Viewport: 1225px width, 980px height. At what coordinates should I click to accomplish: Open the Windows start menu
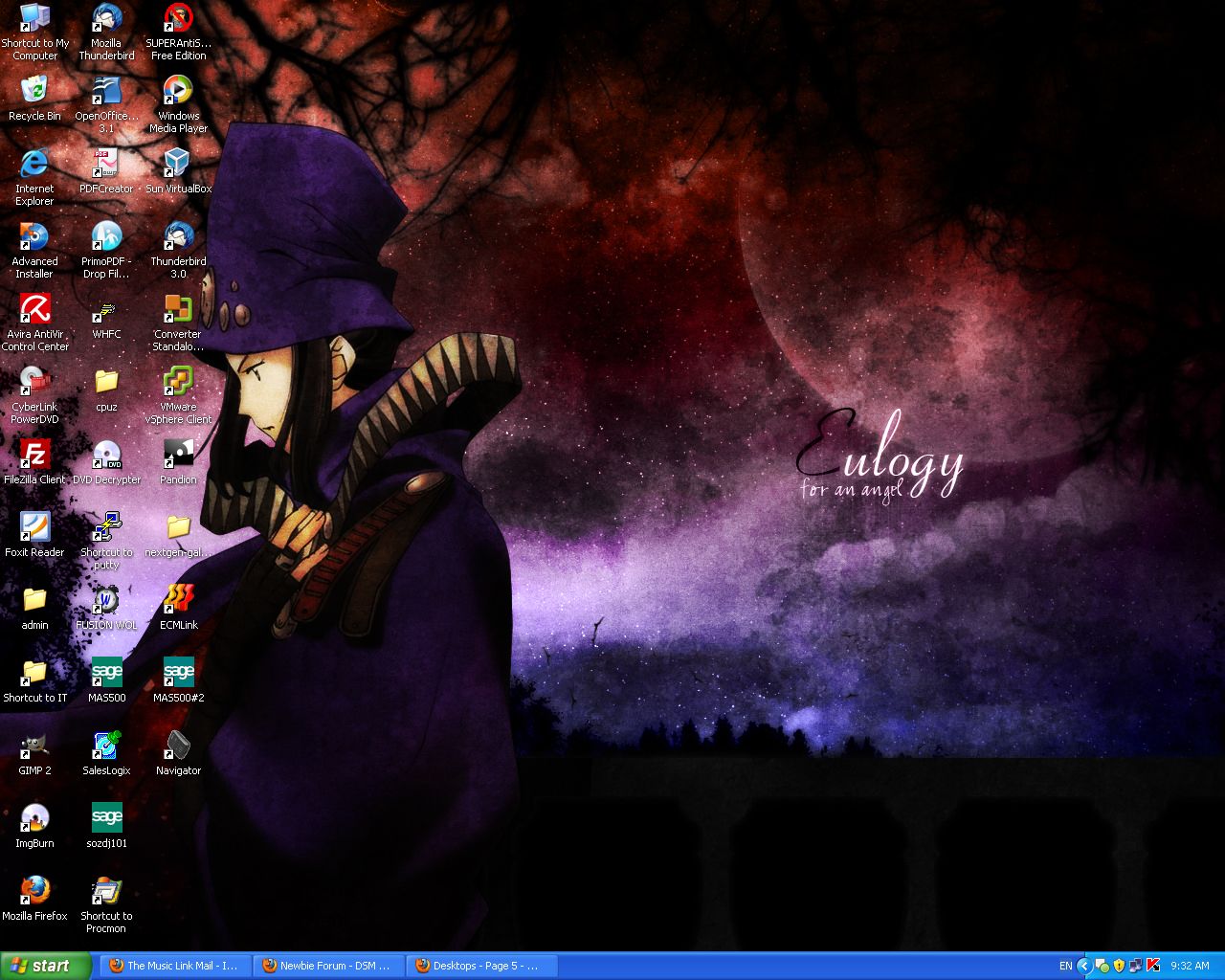(x=46, y=966)
